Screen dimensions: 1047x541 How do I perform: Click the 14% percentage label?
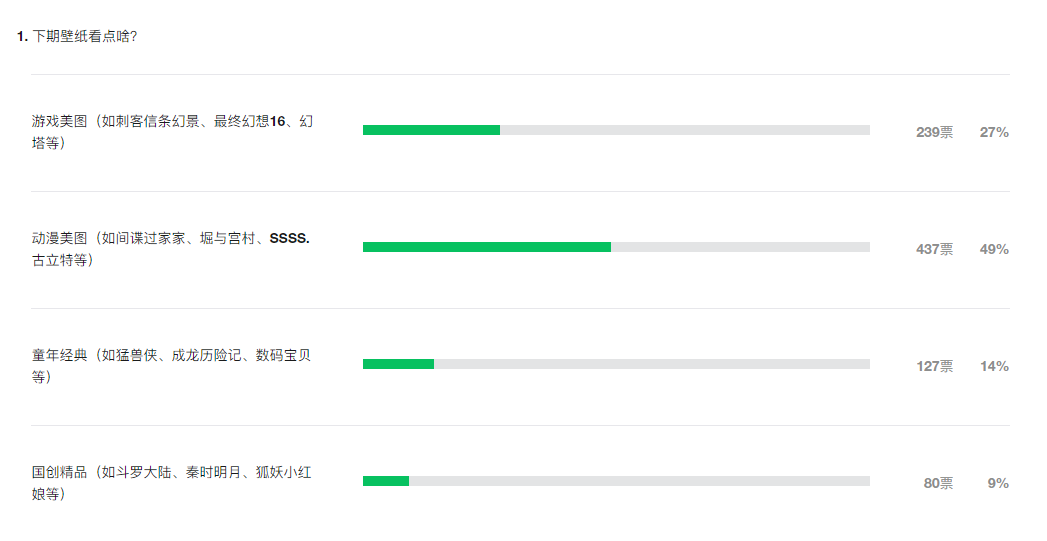[x=994, y=366]
